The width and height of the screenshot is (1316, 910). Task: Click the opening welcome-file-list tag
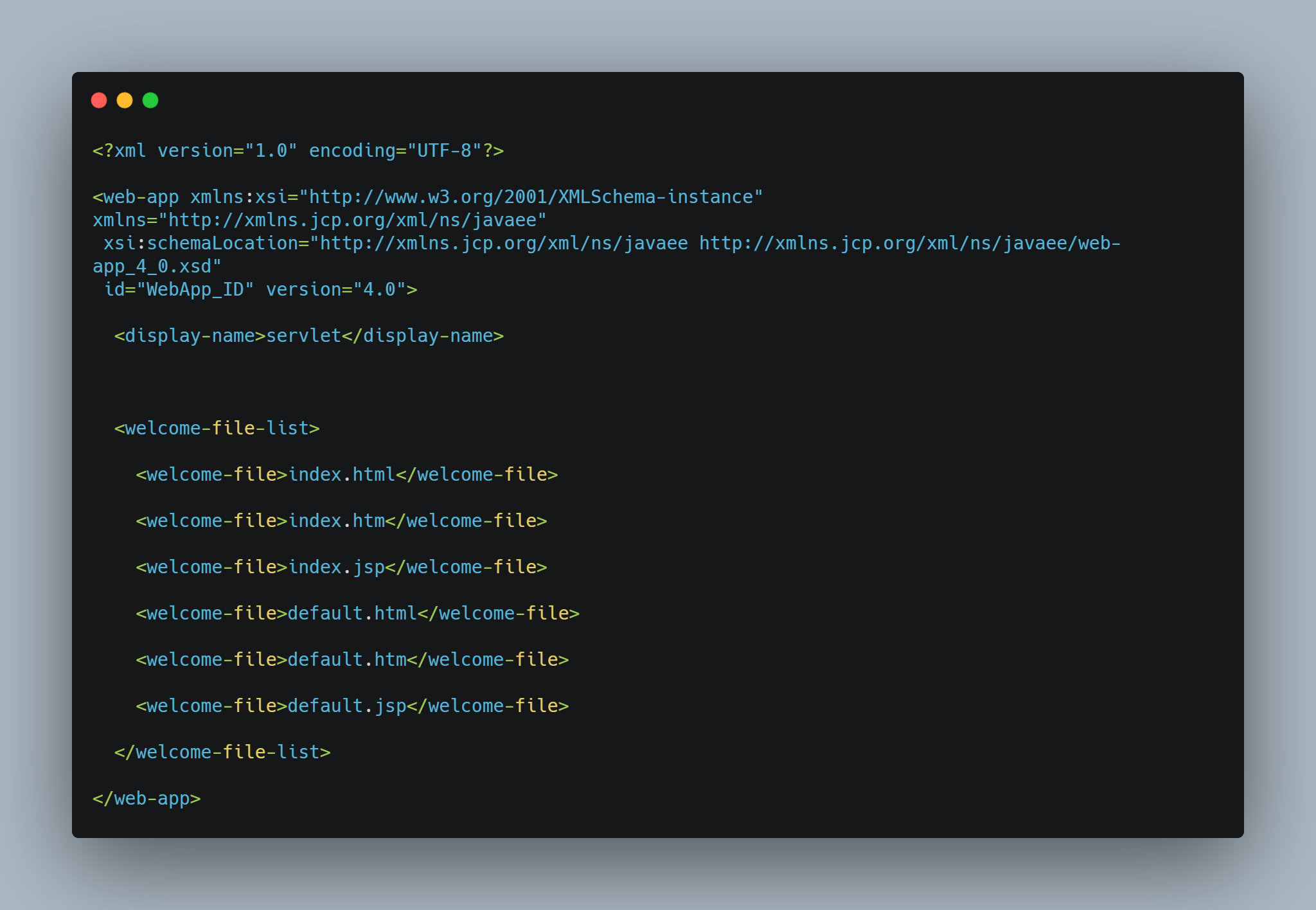[x=217, y=429]
